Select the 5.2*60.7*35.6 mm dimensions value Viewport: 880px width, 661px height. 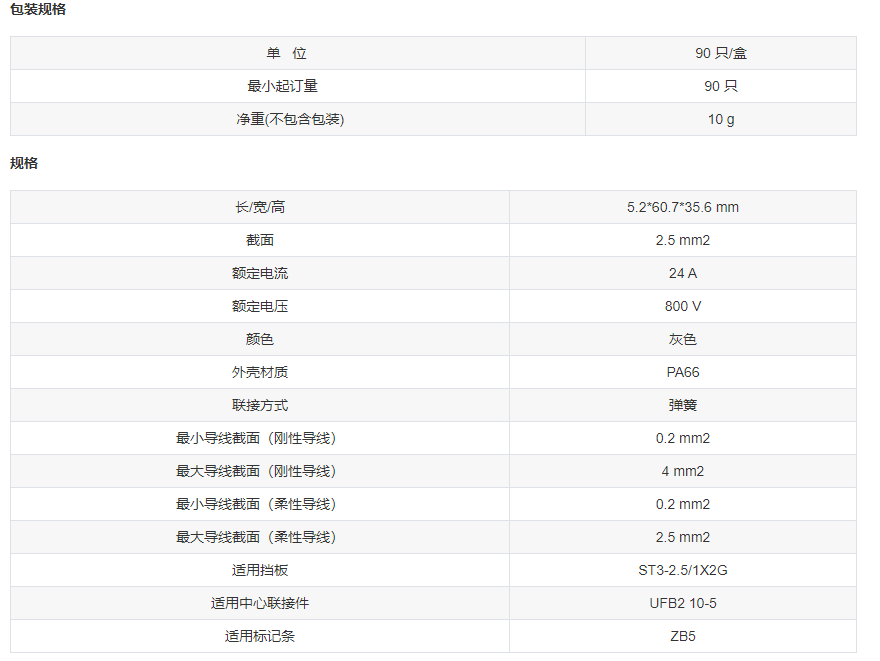click(x=682, y=207)
